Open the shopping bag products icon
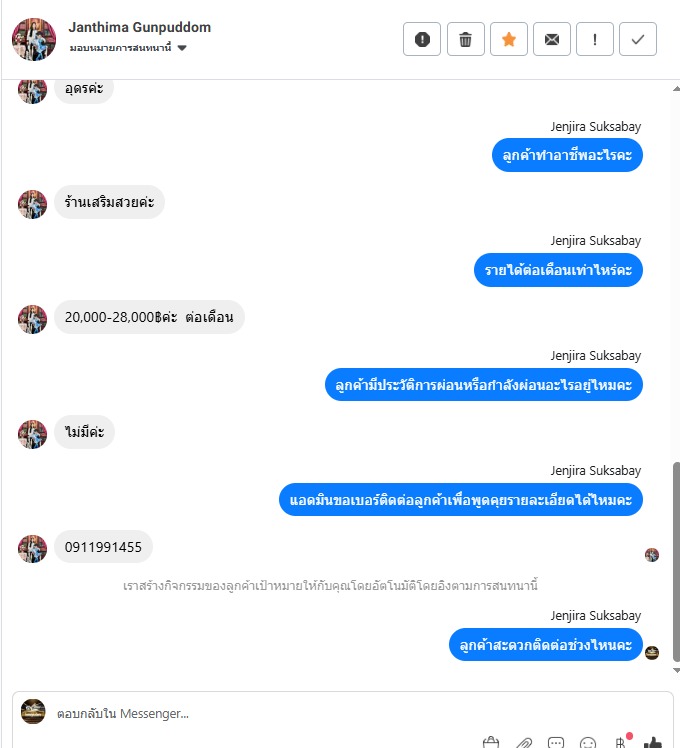680x748 pixels. coord(491,742)
